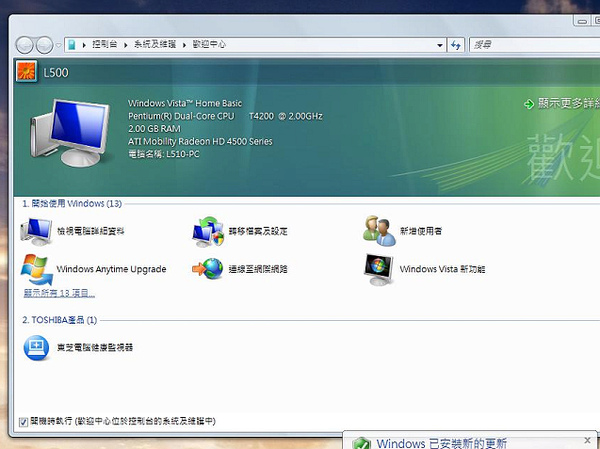Click the control panel icon in address bar
The width and height of the screenshot is (600, 449).
72,45
